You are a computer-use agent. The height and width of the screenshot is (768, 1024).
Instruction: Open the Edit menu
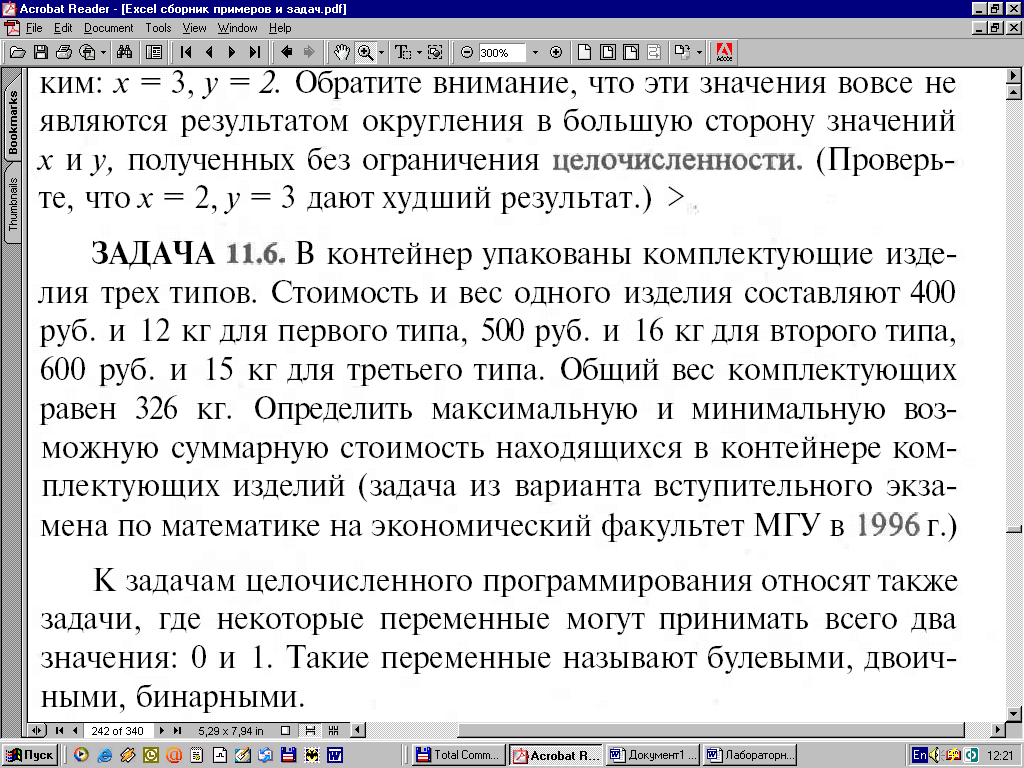pyautogui.click(x=63, y=28)
